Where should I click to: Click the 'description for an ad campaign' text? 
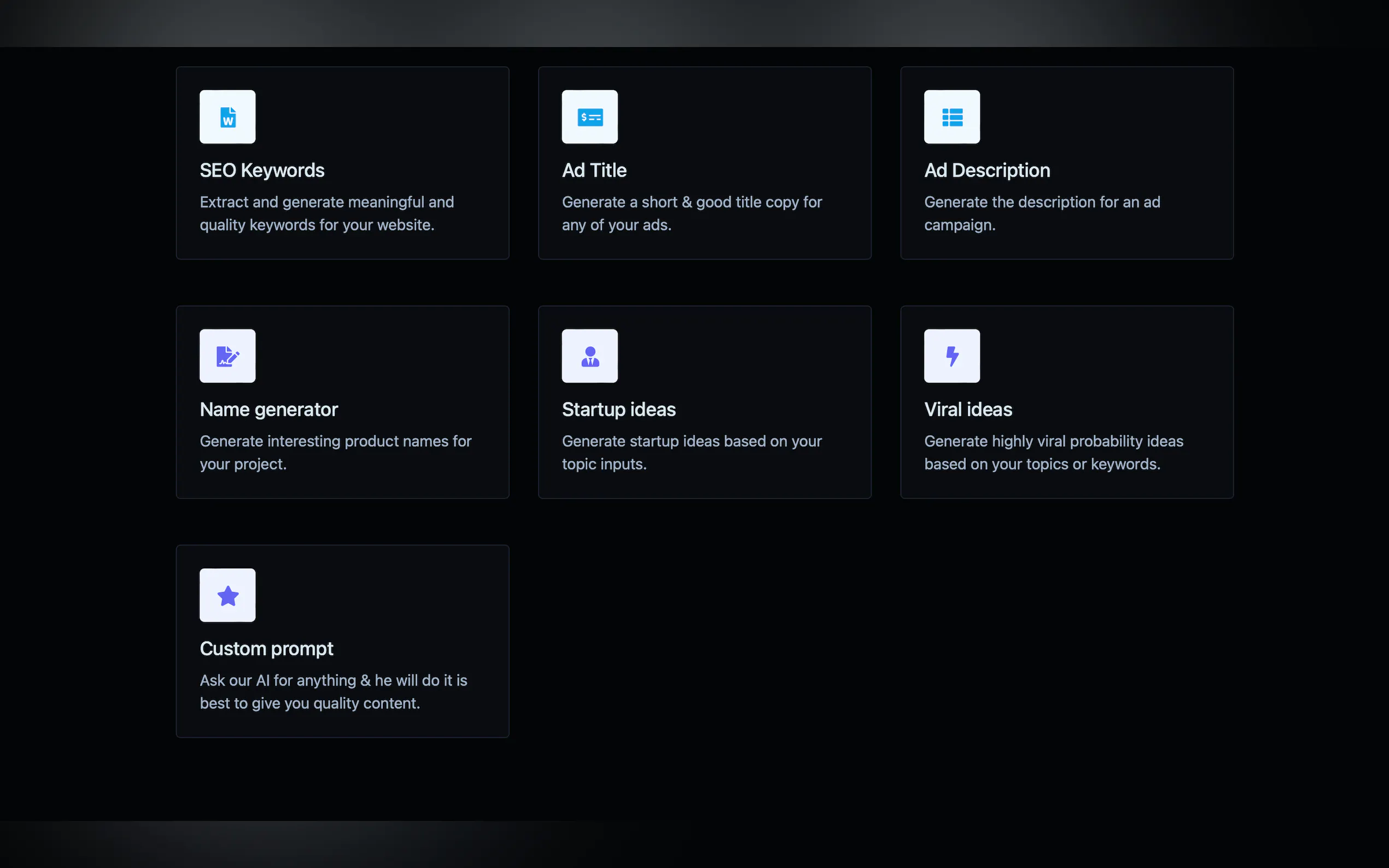(1042, 214)
